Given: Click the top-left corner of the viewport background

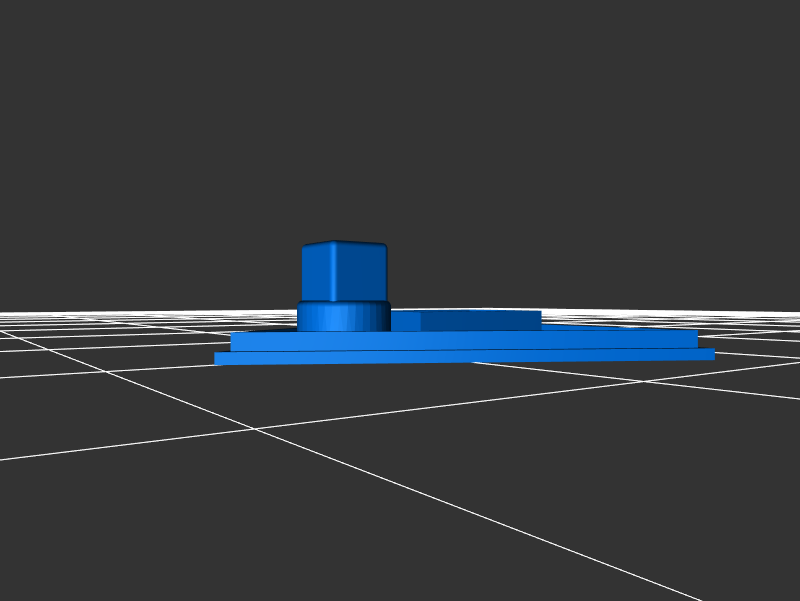Looking at the screenshot, I should coord(5,5).
